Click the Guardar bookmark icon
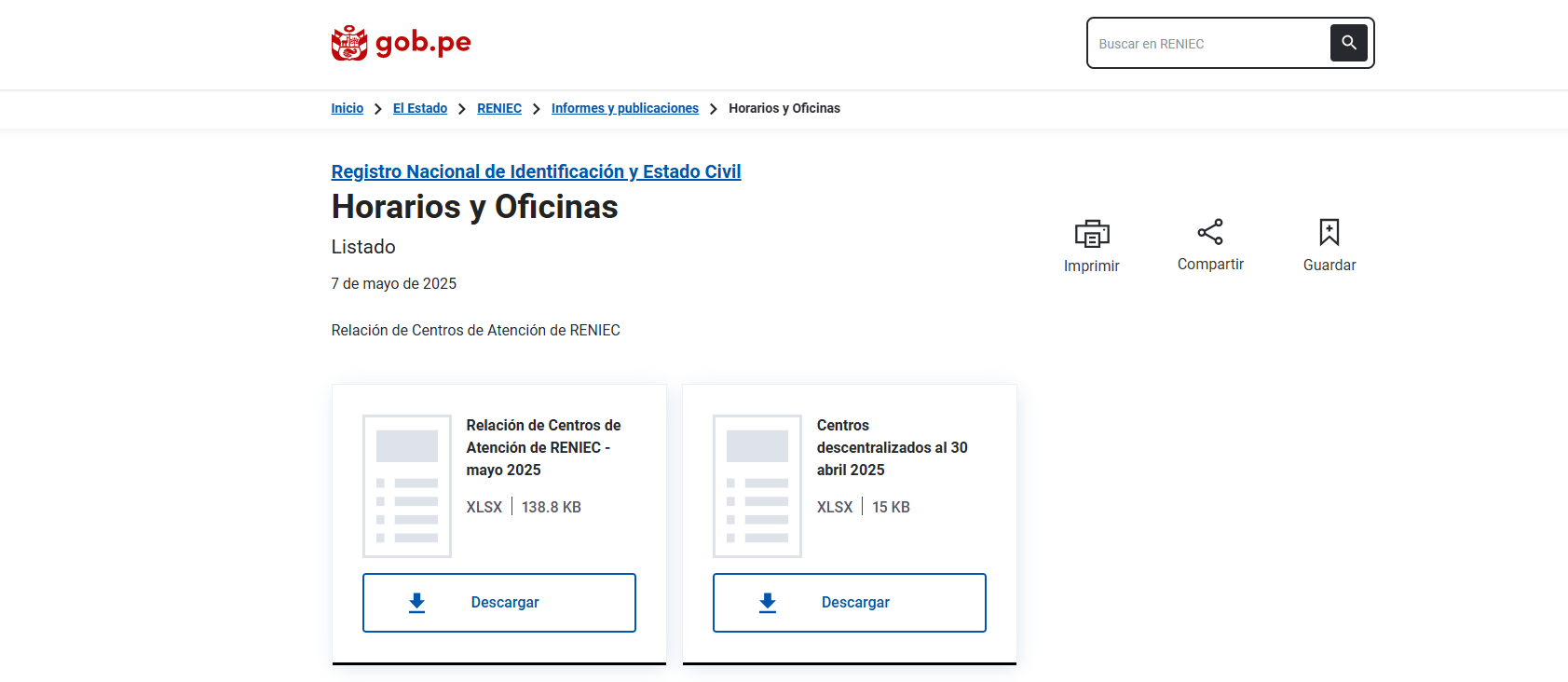This screenshot has height=682, width=1568. point(1329,232)
